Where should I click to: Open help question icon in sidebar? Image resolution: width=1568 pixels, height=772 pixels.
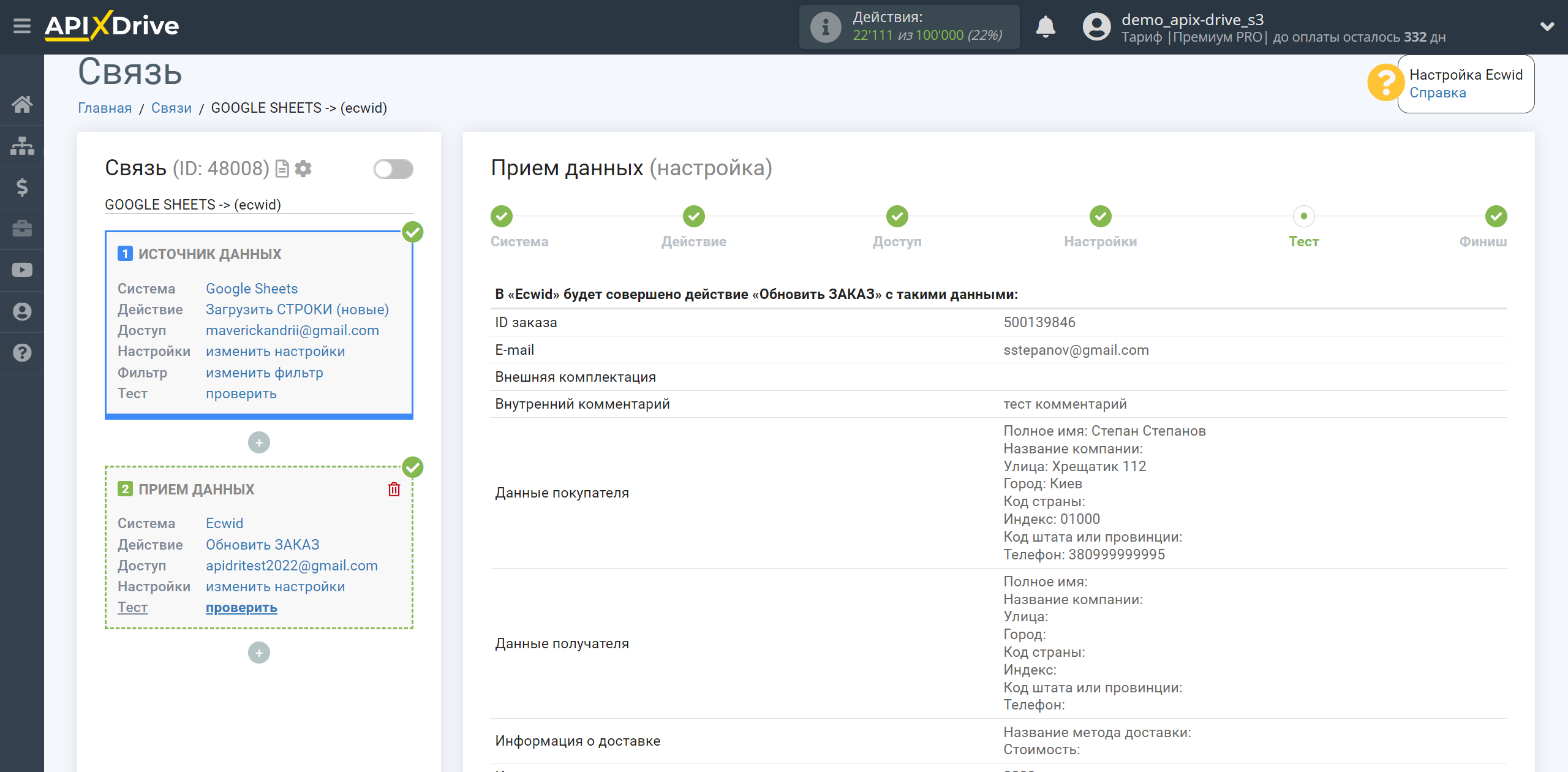click(x=22, y=353)
